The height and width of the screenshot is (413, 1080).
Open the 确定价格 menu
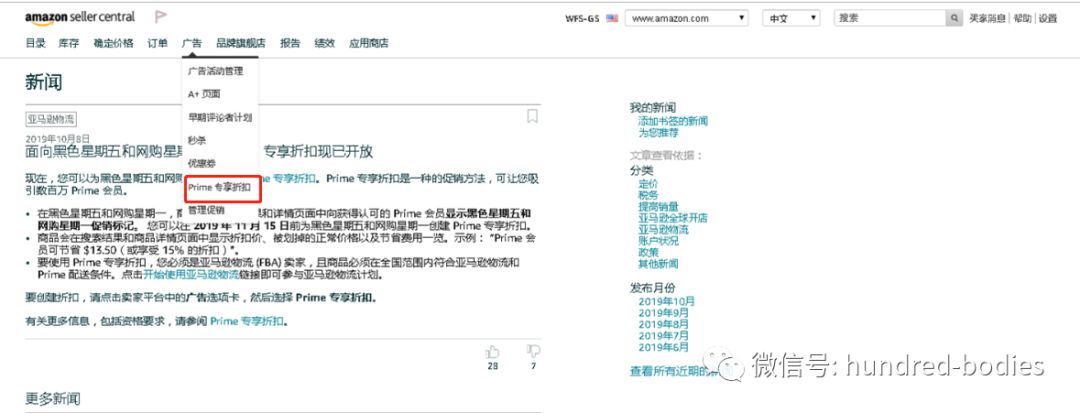tap(113, 43)
